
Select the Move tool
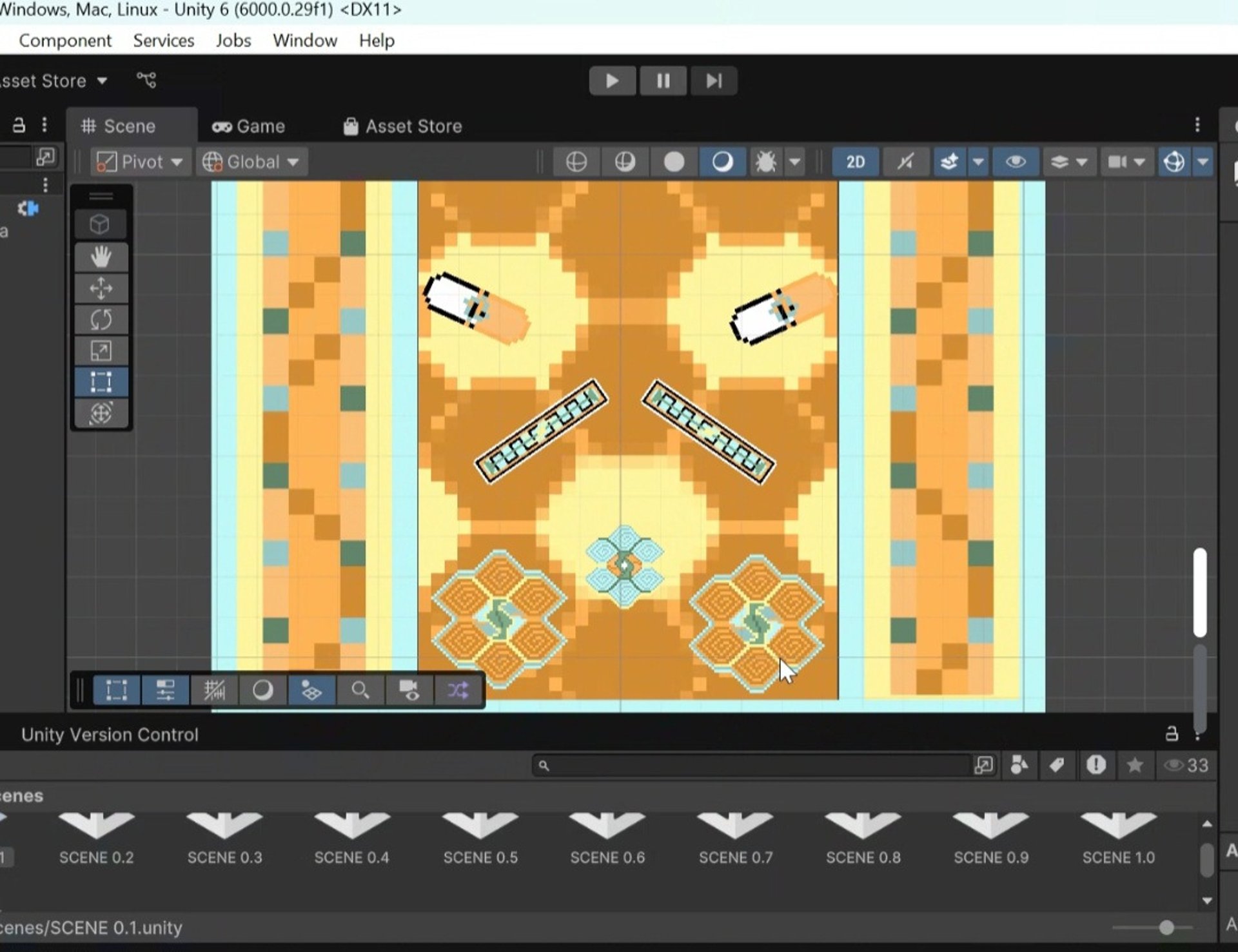(101, 288)
